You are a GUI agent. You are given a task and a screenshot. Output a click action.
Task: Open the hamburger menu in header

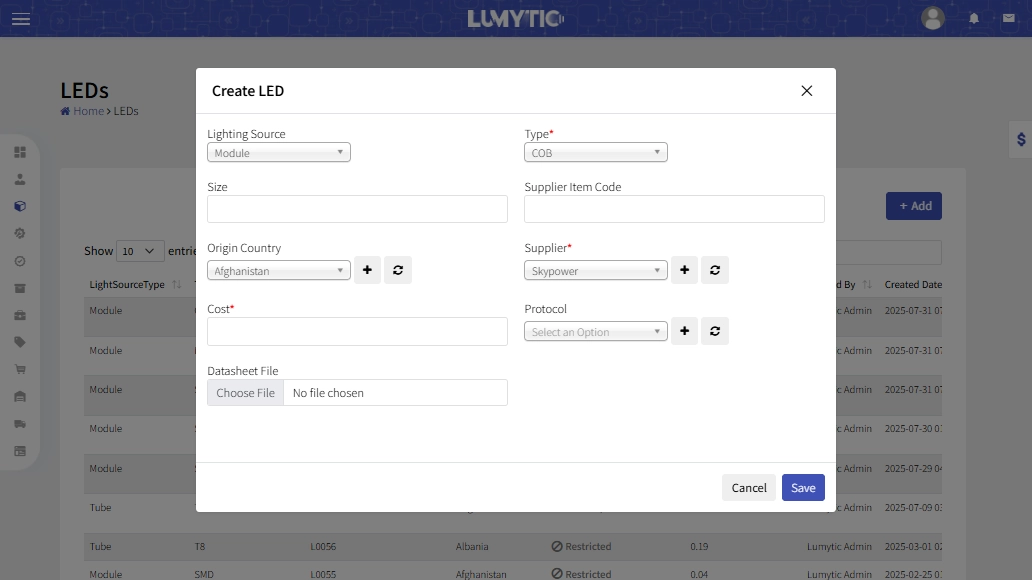click(21, 19)
